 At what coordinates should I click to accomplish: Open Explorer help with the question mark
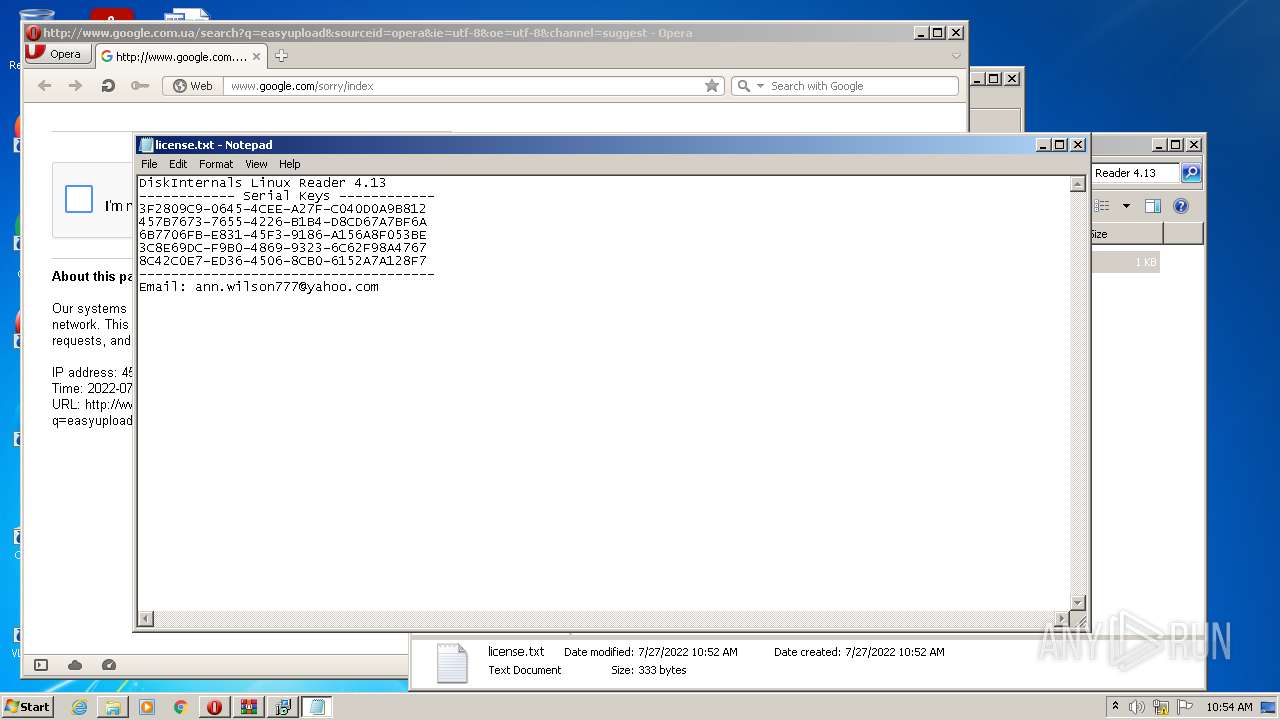[x=1181, y=206]
